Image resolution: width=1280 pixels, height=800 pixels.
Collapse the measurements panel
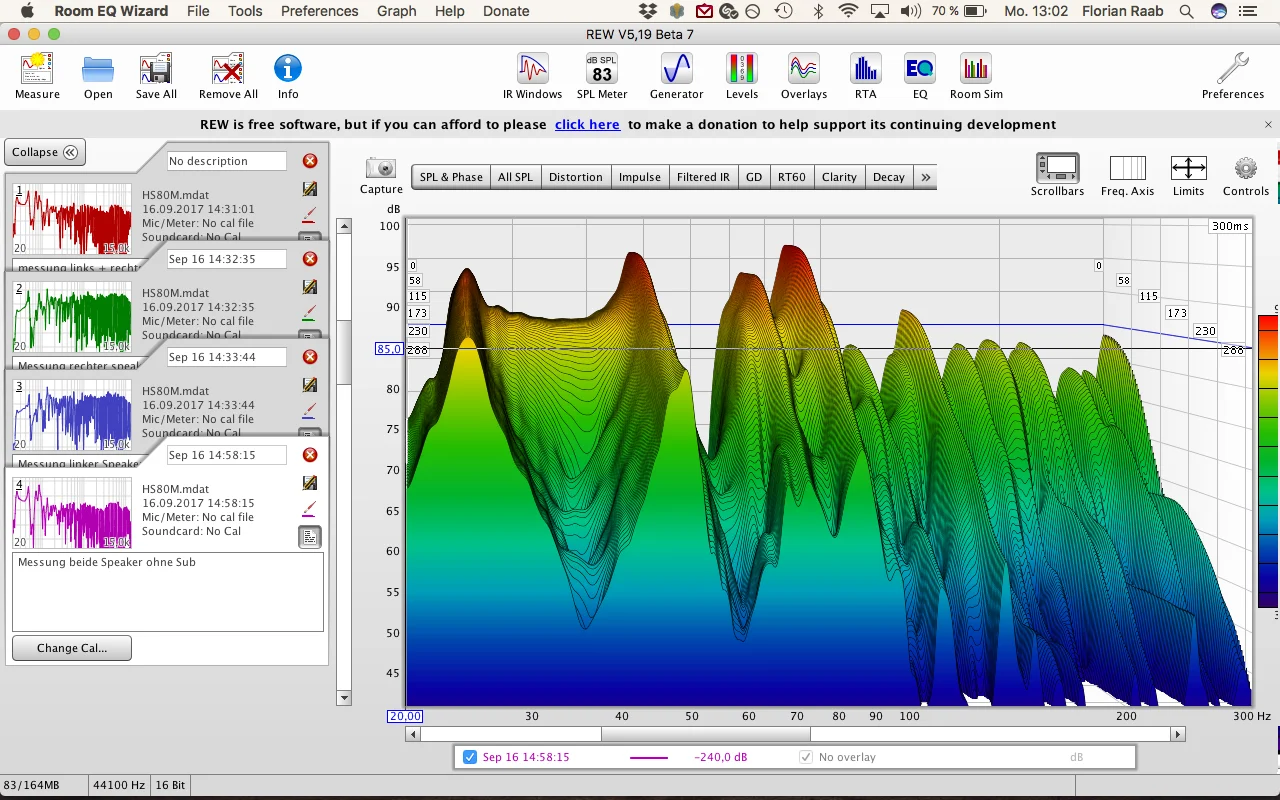45,152
